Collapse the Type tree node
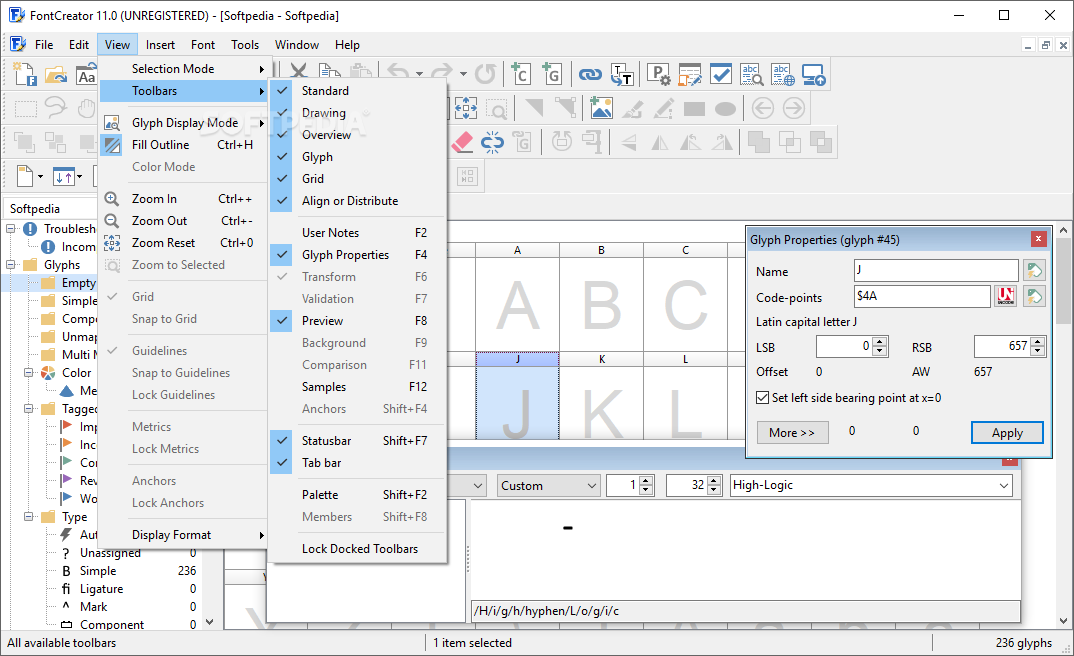This screenshot has width=1074, height=656. tap(29, 516)
